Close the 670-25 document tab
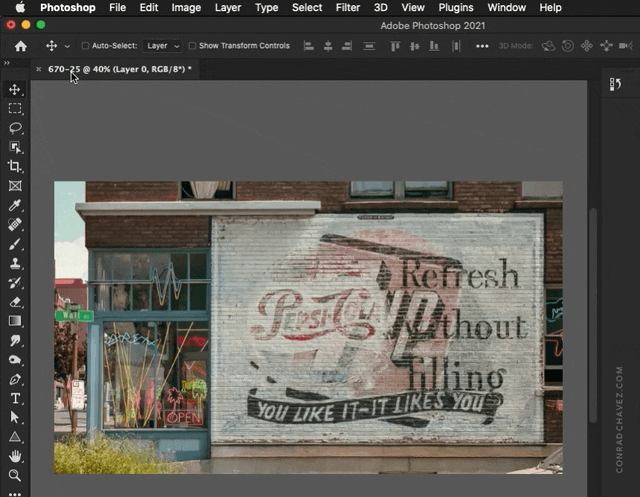This screenshot has height=497, width=640. [38, 69]
